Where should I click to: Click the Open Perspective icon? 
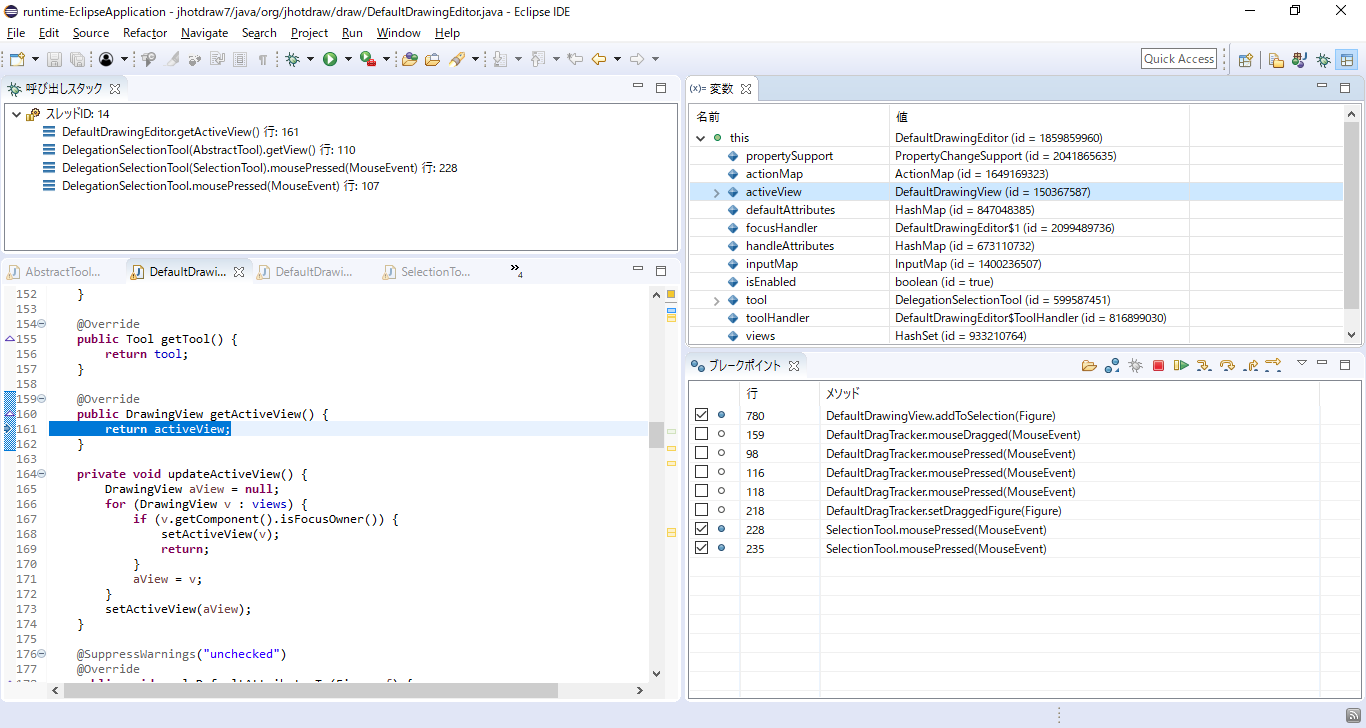click(x=1246, y=60)
